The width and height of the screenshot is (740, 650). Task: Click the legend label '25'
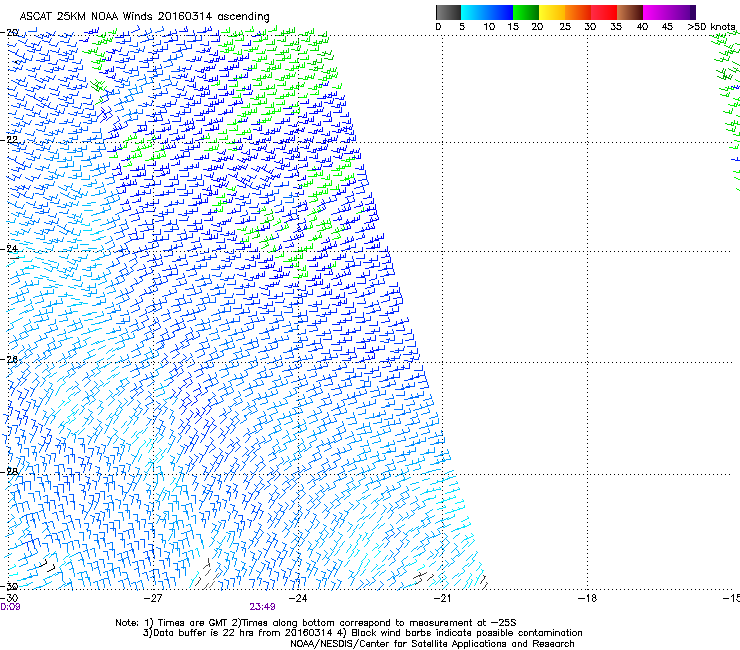tap(565, 27)
